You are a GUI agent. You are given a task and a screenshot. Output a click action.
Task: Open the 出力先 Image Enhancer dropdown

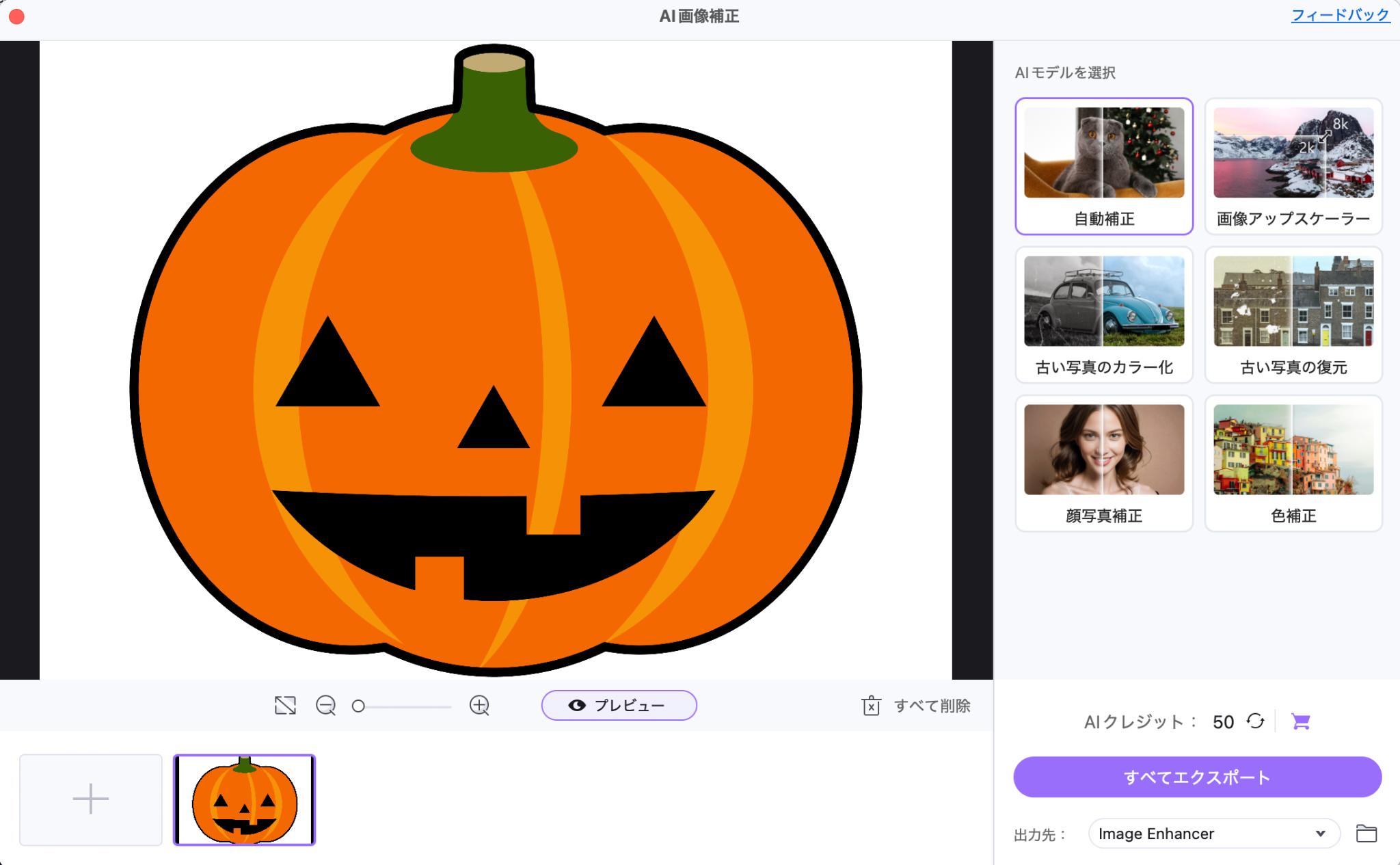[1208, 832]
